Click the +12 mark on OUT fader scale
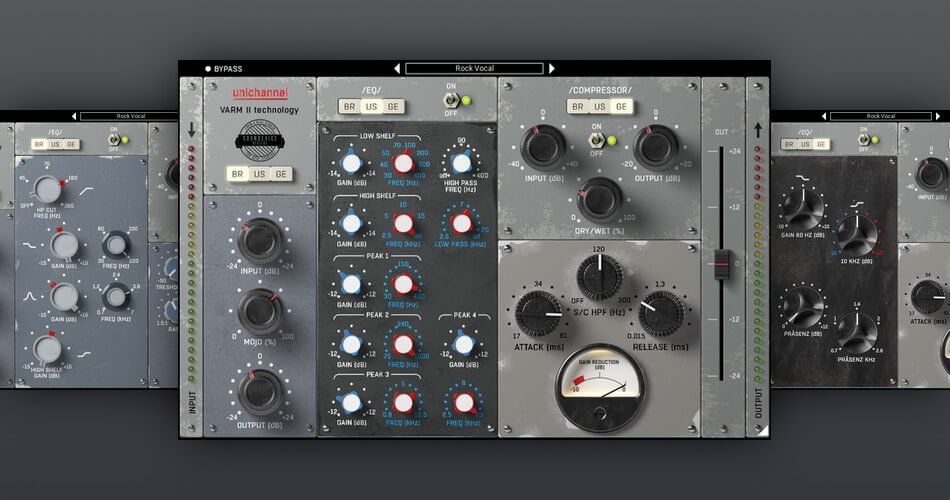 734,207
